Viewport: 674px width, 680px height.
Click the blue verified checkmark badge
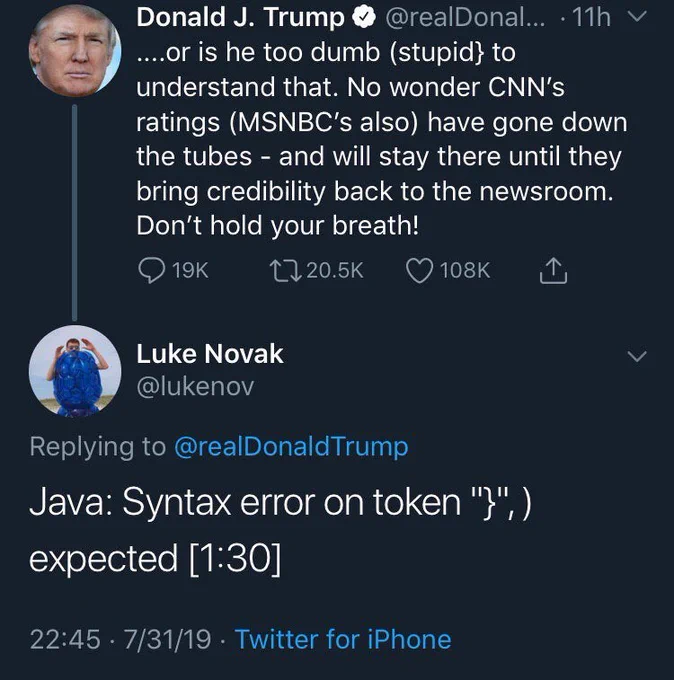[x=363, y=18]
